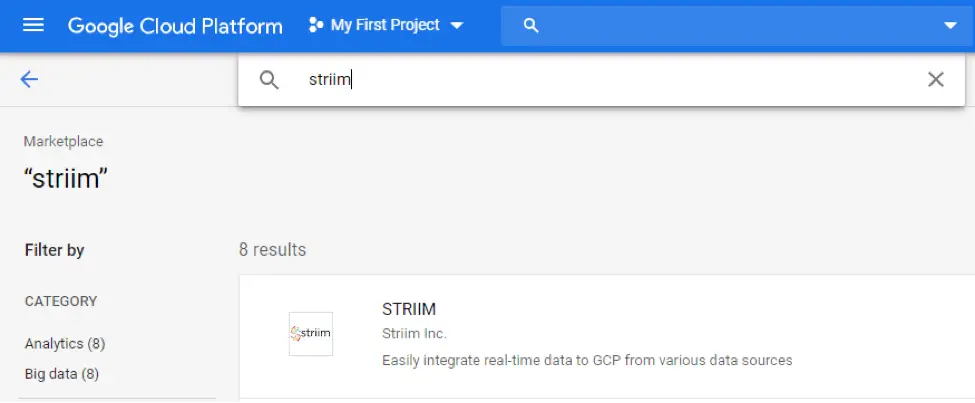Open the STRIIM listing title
This screenshot has height=403, width=975.
409,309
